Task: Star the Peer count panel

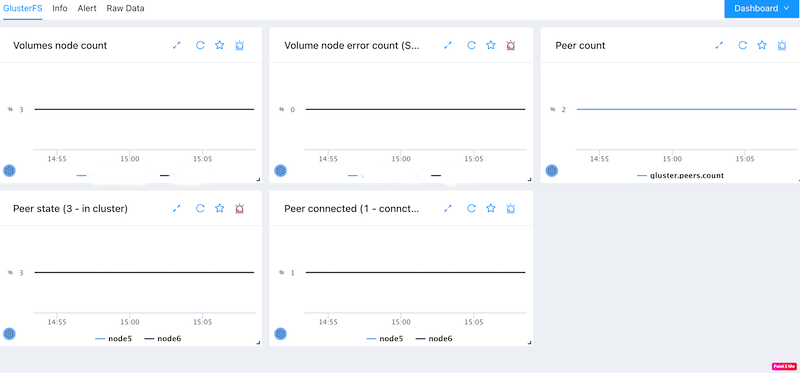Action: coord(762,45)
